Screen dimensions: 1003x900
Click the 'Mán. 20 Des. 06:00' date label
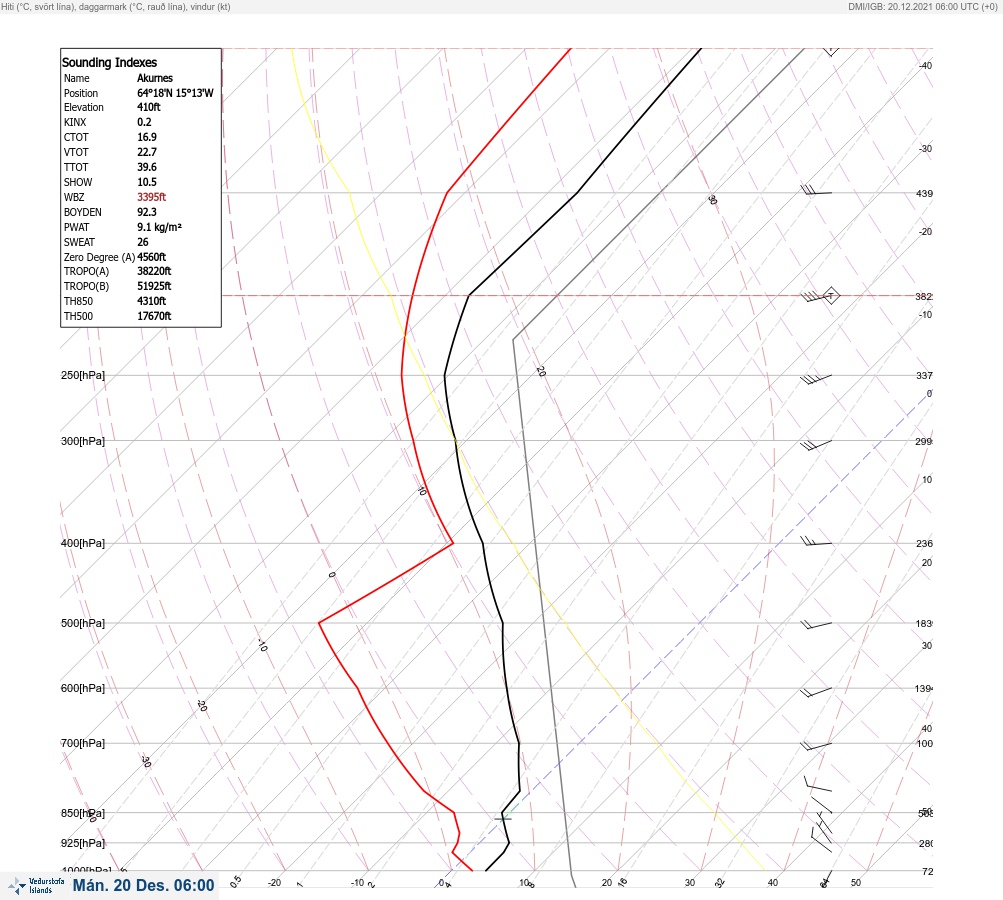[143, 885]
